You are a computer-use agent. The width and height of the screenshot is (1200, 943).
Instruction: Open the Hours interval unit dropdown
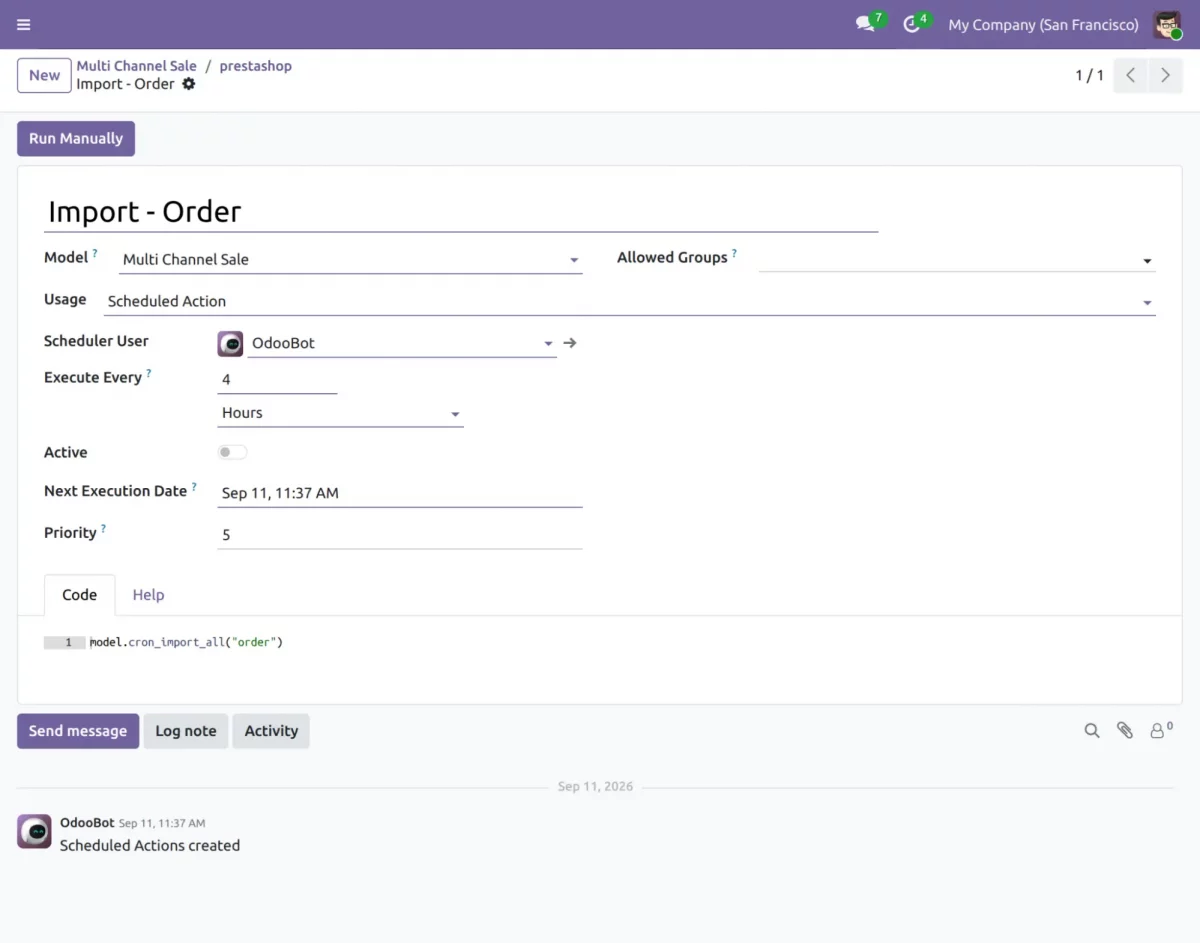tap(341, 413)
